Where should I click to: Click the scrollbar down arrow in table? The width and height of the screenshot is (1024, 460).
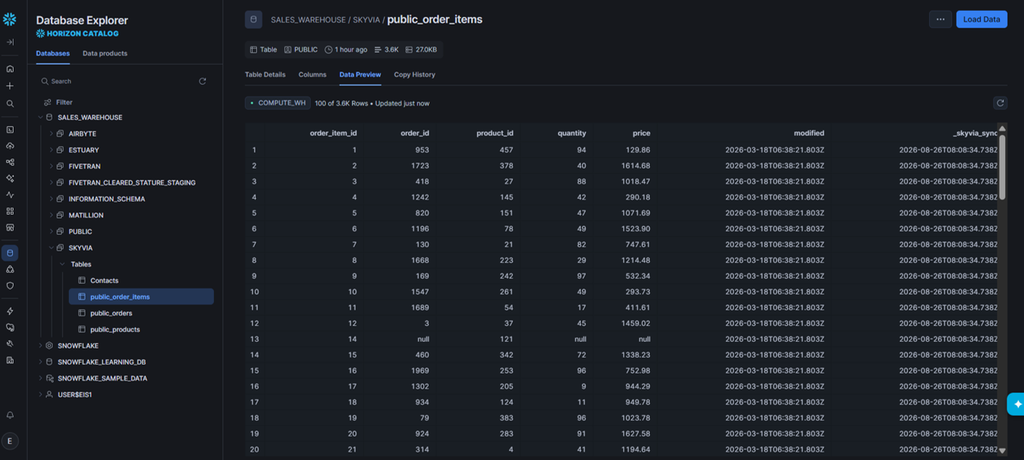pyautogui.click(x=1002, y=450)
